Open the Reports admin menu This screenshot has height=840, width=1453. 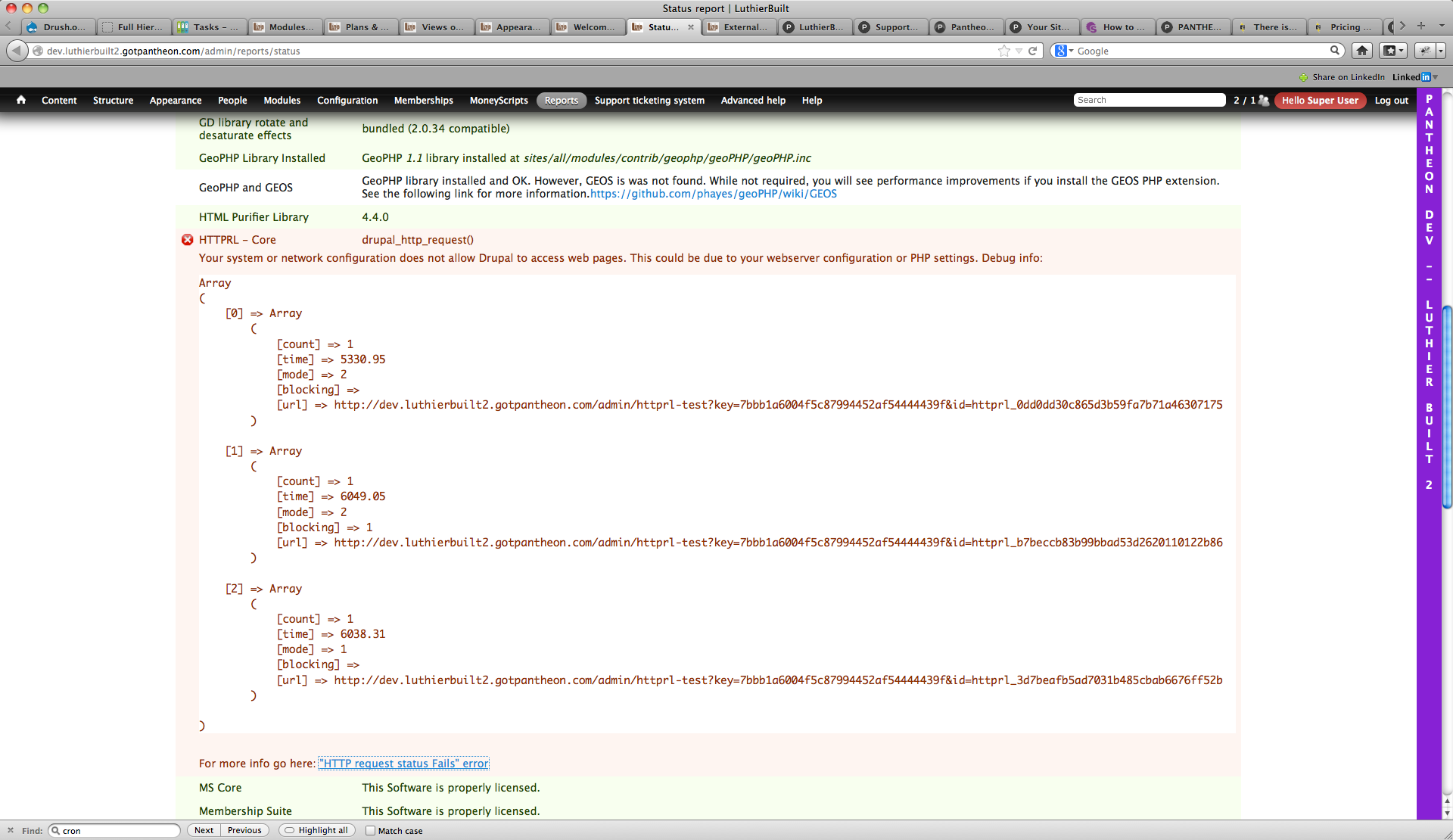coord(562,101)
